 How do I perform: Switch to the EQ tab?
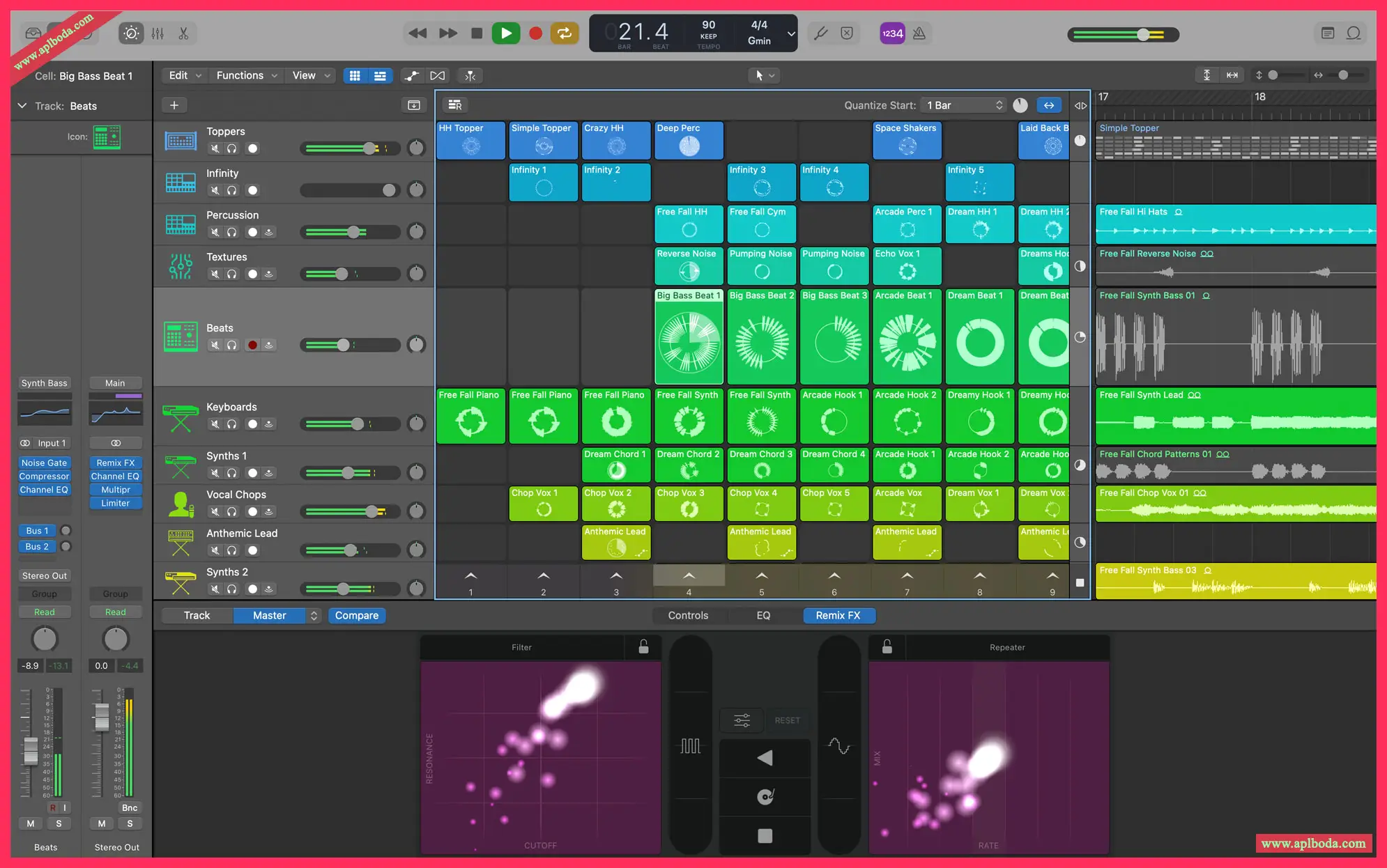(763, 616)
